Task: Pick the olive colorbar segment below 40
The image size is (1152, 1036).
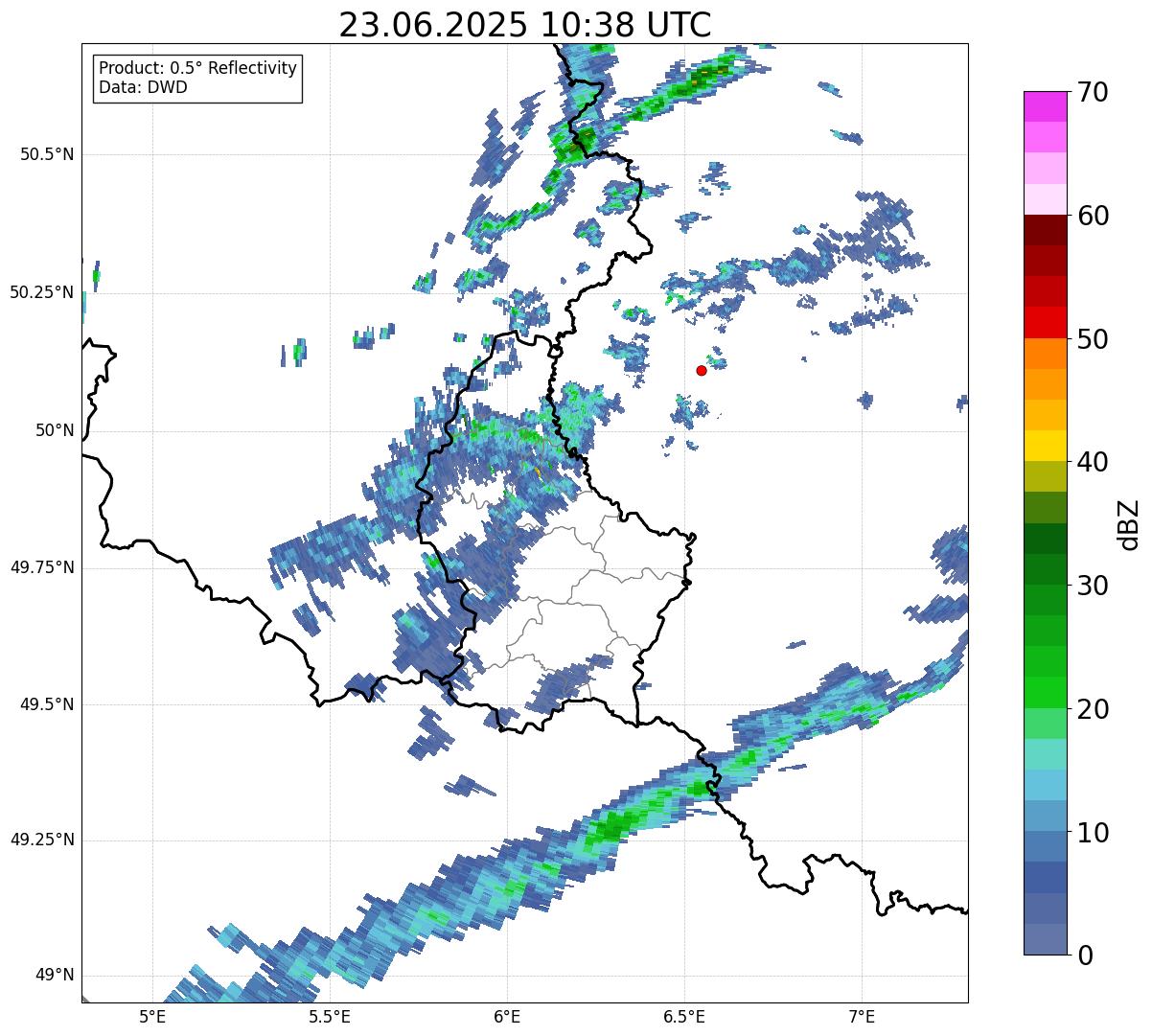Action: pyautogui.click(x=1045, y=476)
